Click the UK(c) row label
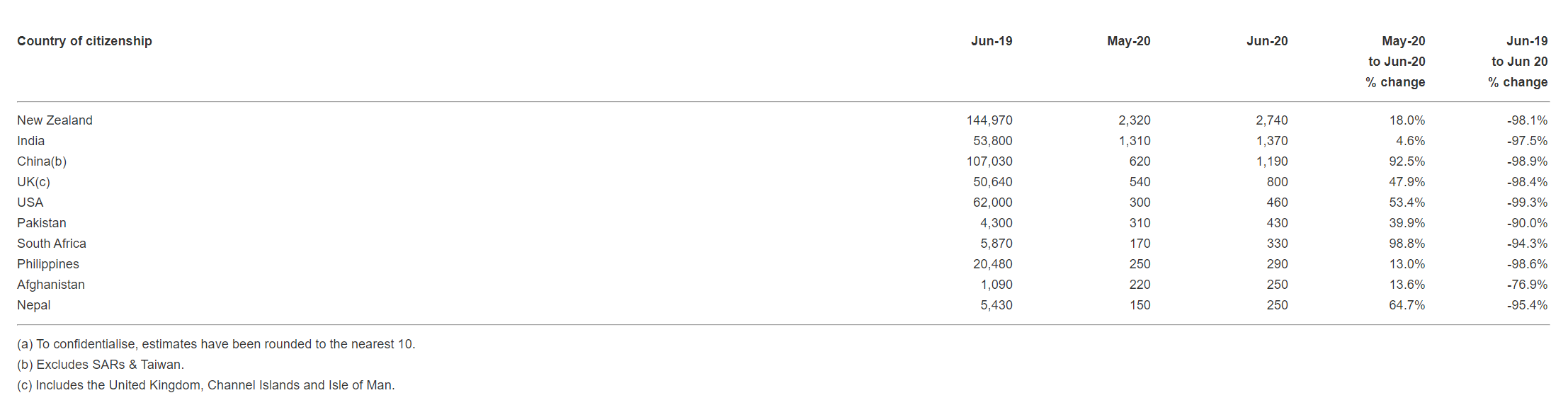This screenshot has width=1568, height=405. tap(33, 182)
